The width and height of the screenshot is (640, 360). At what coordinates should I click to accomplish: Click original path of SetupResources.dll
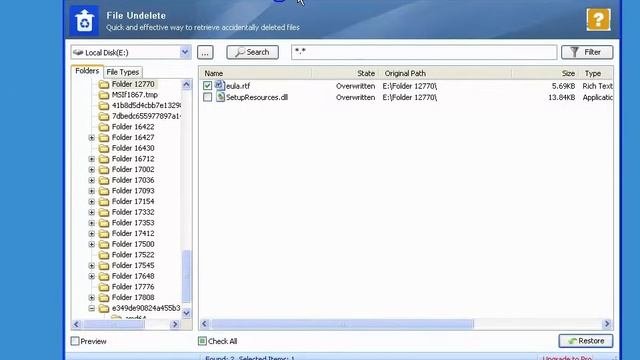[x=410, y=98]
